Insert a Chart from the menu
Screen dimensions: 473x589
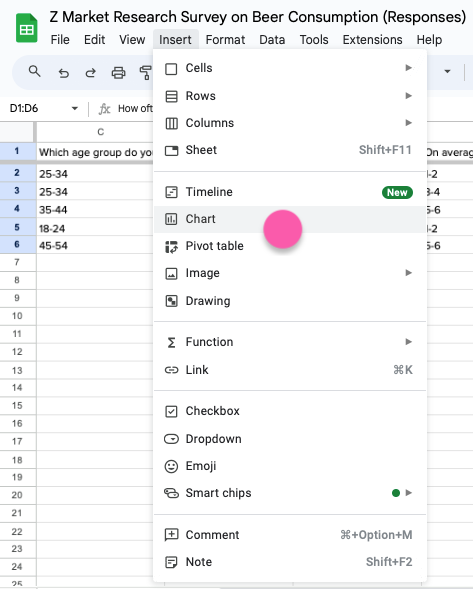(290, 219)
